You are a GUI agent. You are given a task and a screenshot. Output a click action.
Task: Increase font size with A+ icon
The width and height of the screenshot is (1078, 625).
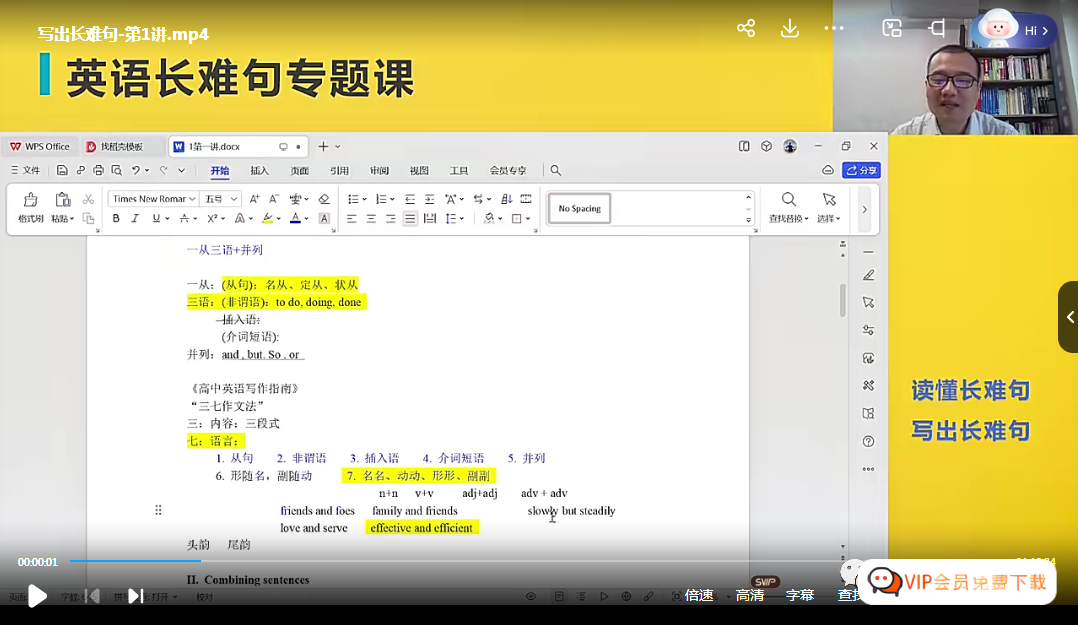pos(254,199)
